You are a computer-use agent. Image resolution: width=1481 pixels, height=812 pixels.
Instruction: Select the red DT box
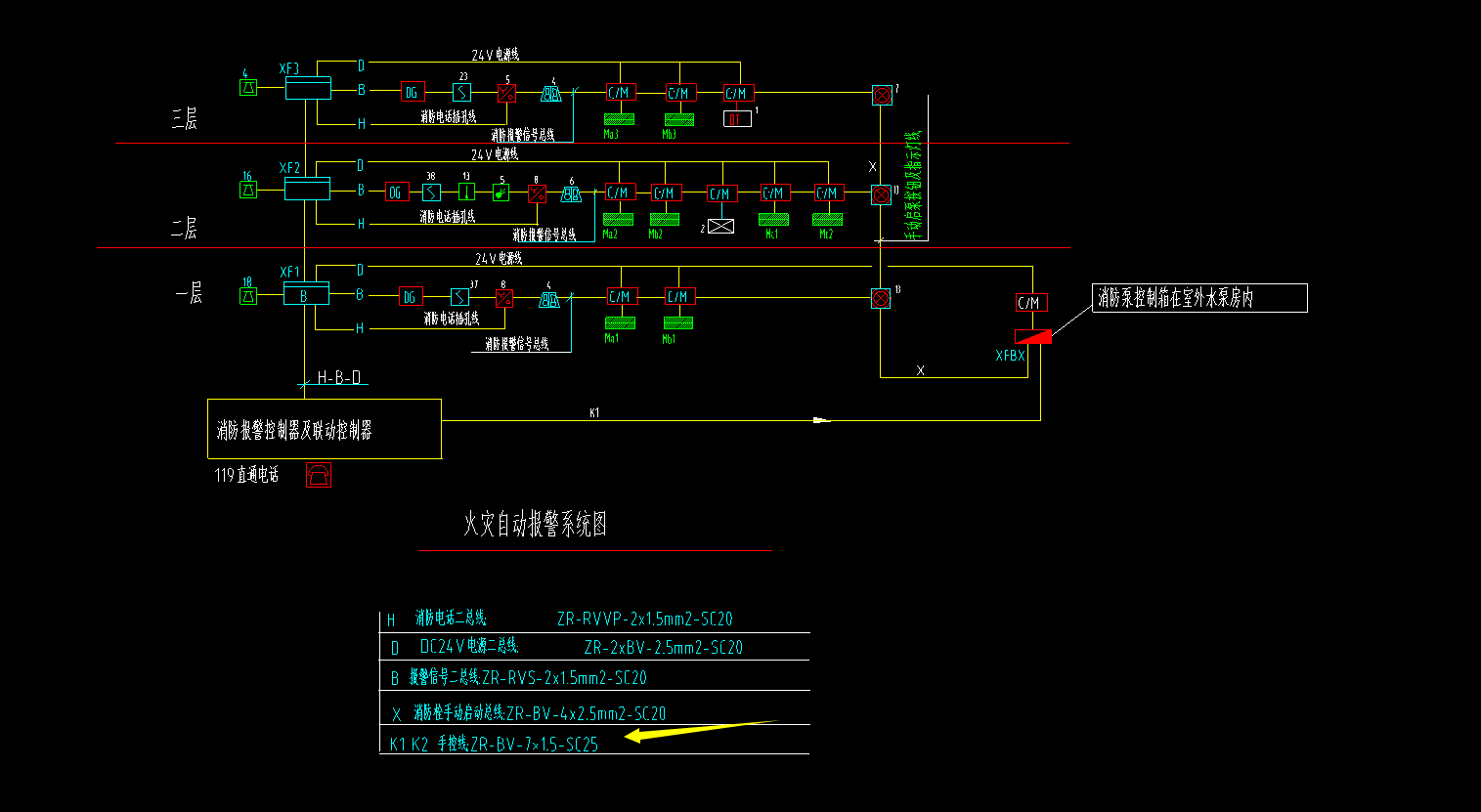(x=737, y=118)
